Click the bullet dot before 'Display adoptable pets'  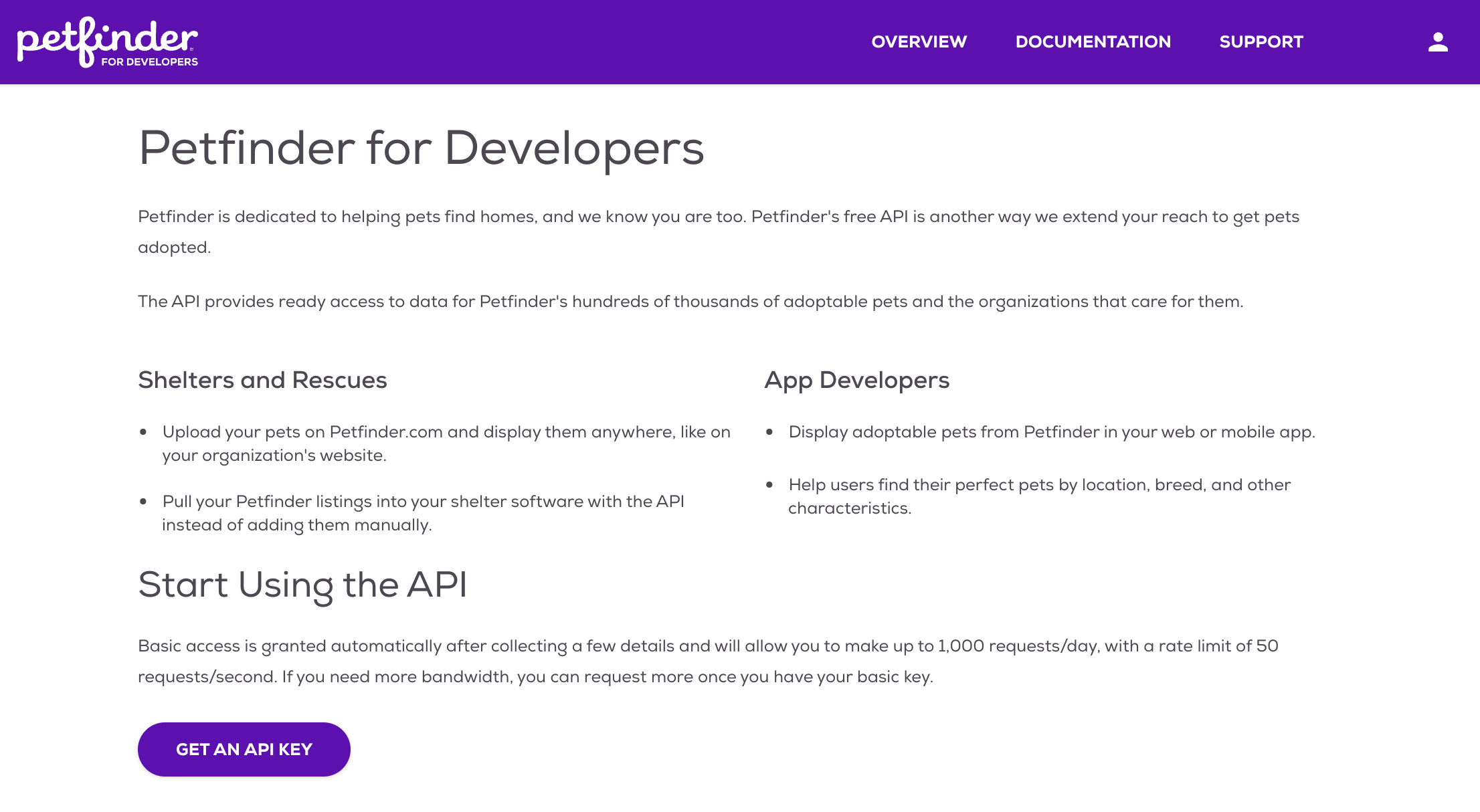[x=769, y=432]
